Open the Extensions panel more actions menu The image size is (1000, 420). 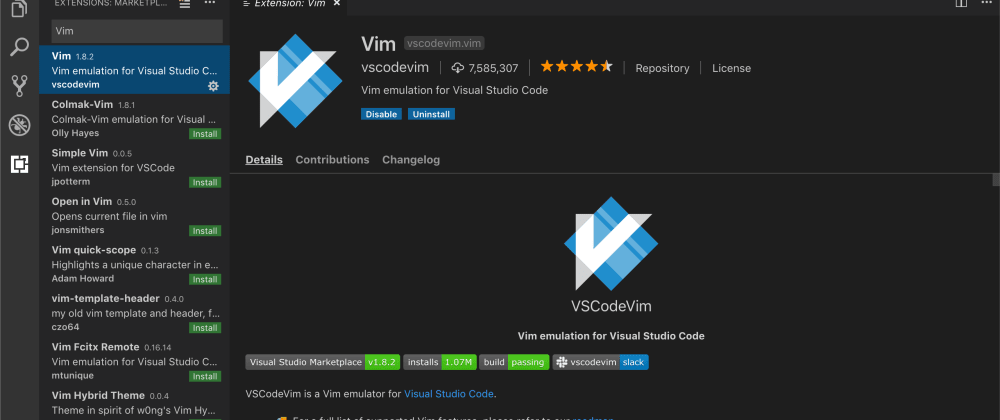click(x=210, y=3)
